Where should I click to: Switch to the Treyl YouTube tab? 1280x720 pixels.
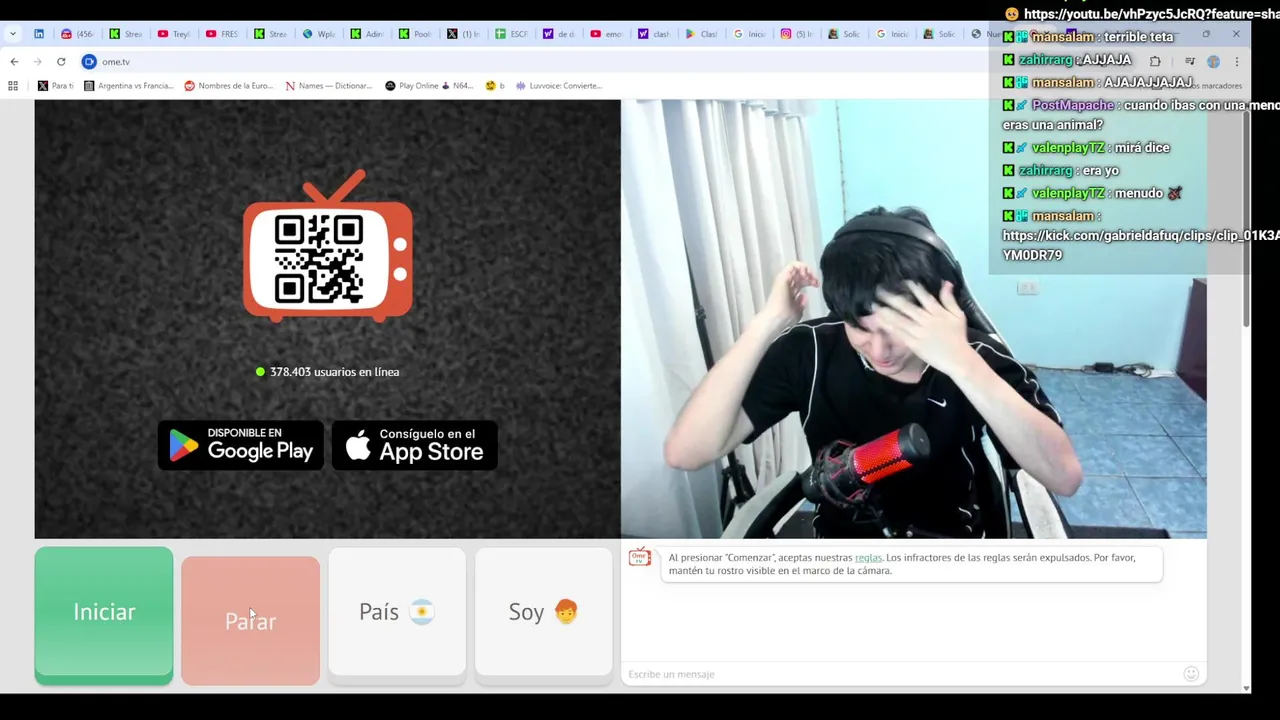[x=173, y=34]
